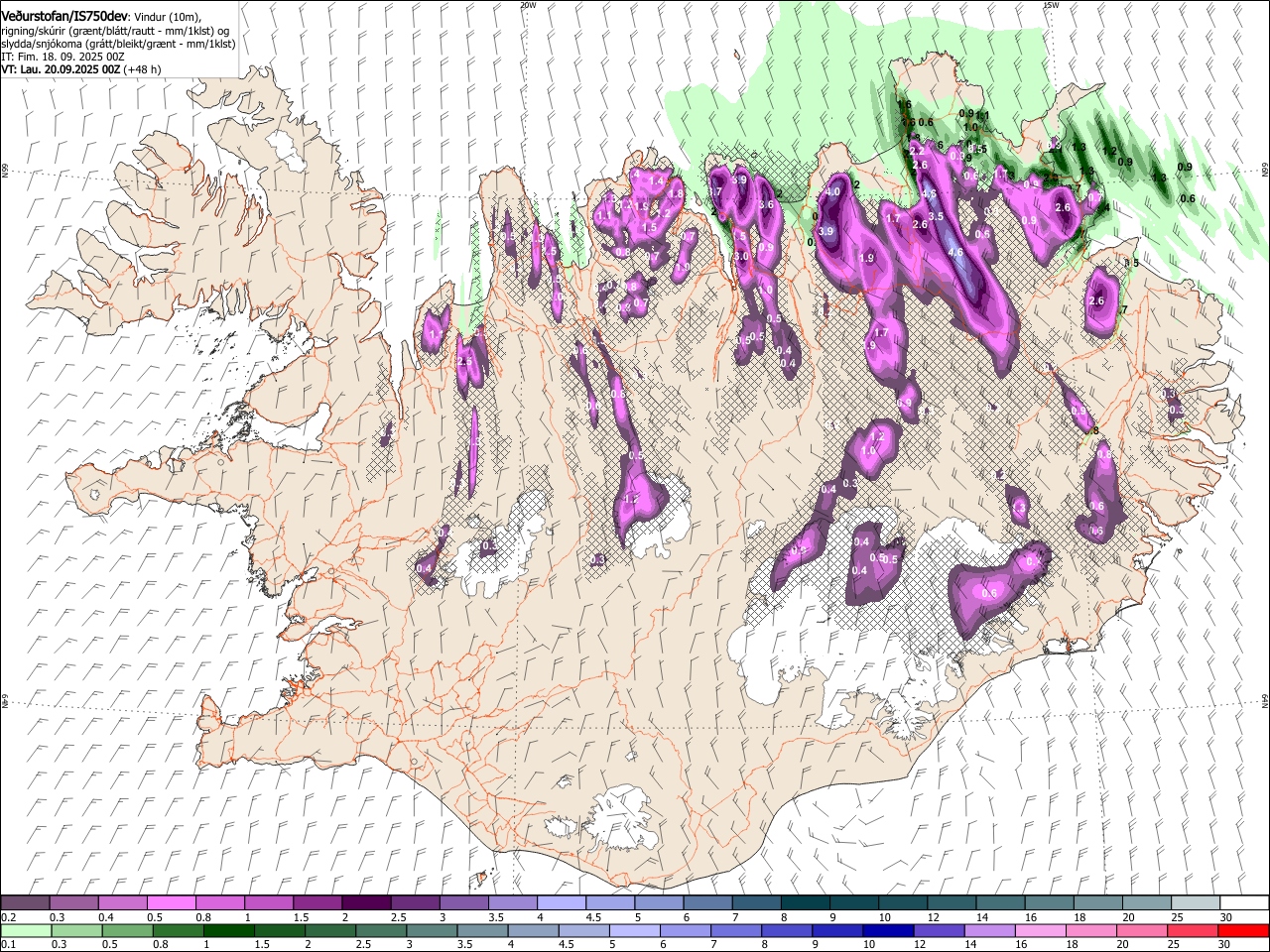Click the 'IT: Fim. 18. 09. 2025 00Z' line
Image resolution: width=1270 pixels, height=952 pixels.
pyautogui.click(x=63, y=57)
